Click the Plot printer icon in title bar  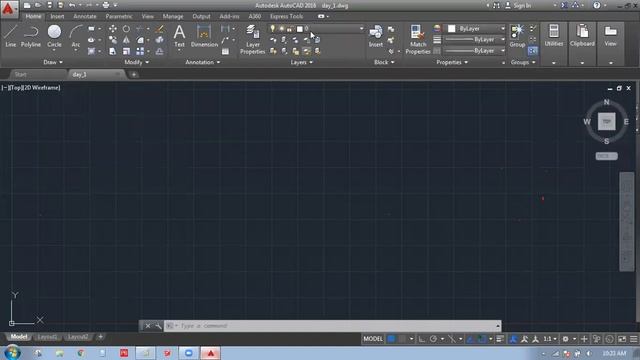pyautogui.click(x=106, y=5)
